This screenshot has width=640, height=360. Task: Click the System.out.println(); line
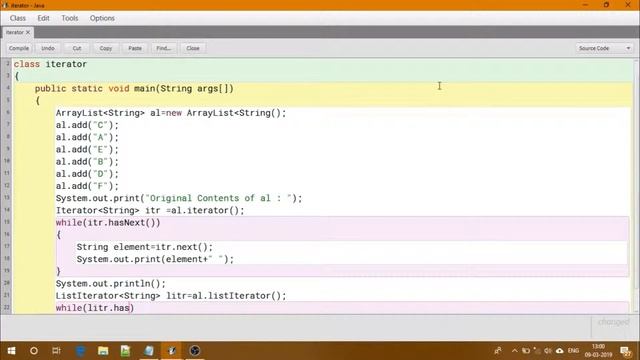pos(111,284)
